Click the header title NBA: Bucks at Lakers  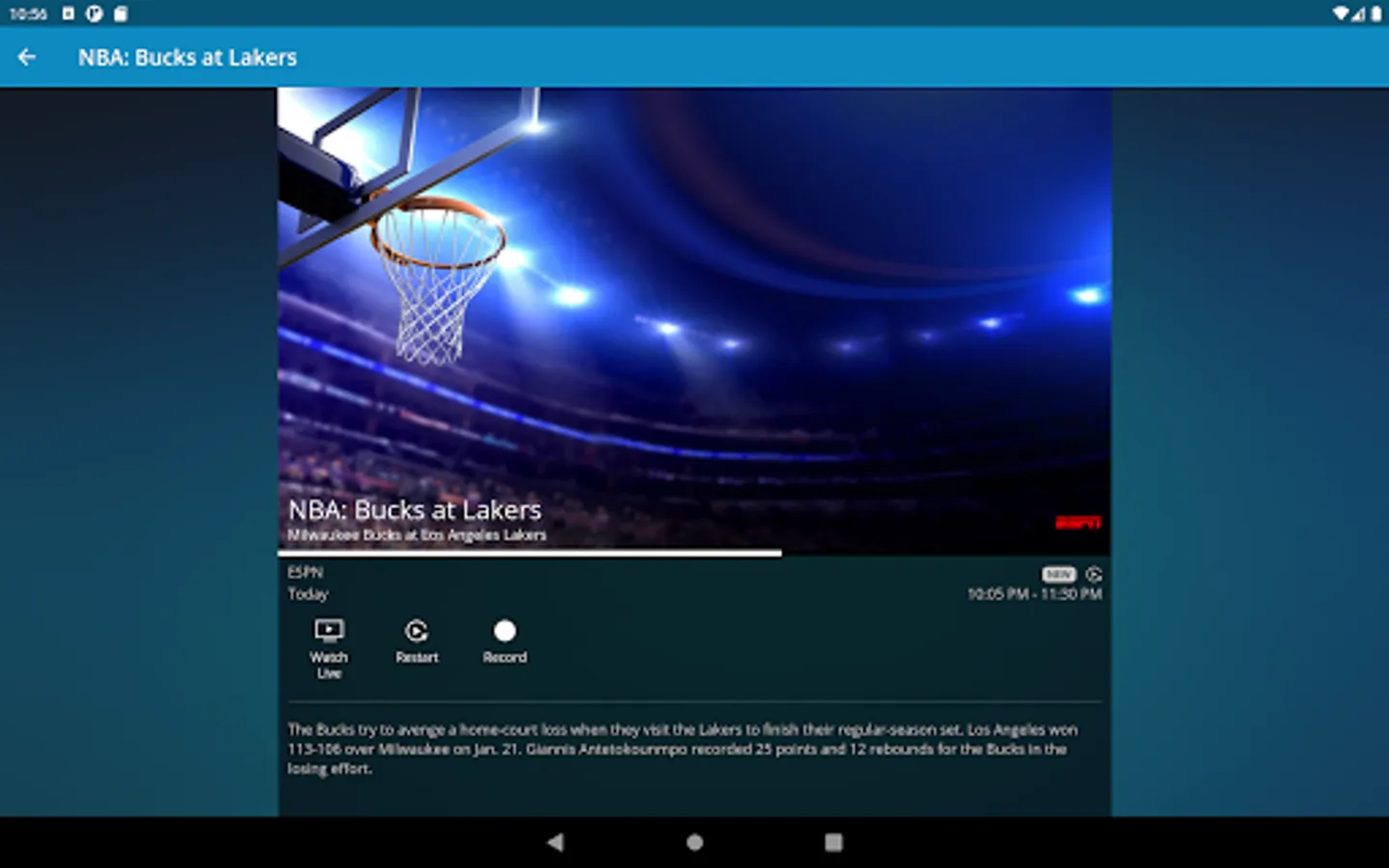point(187,58)
